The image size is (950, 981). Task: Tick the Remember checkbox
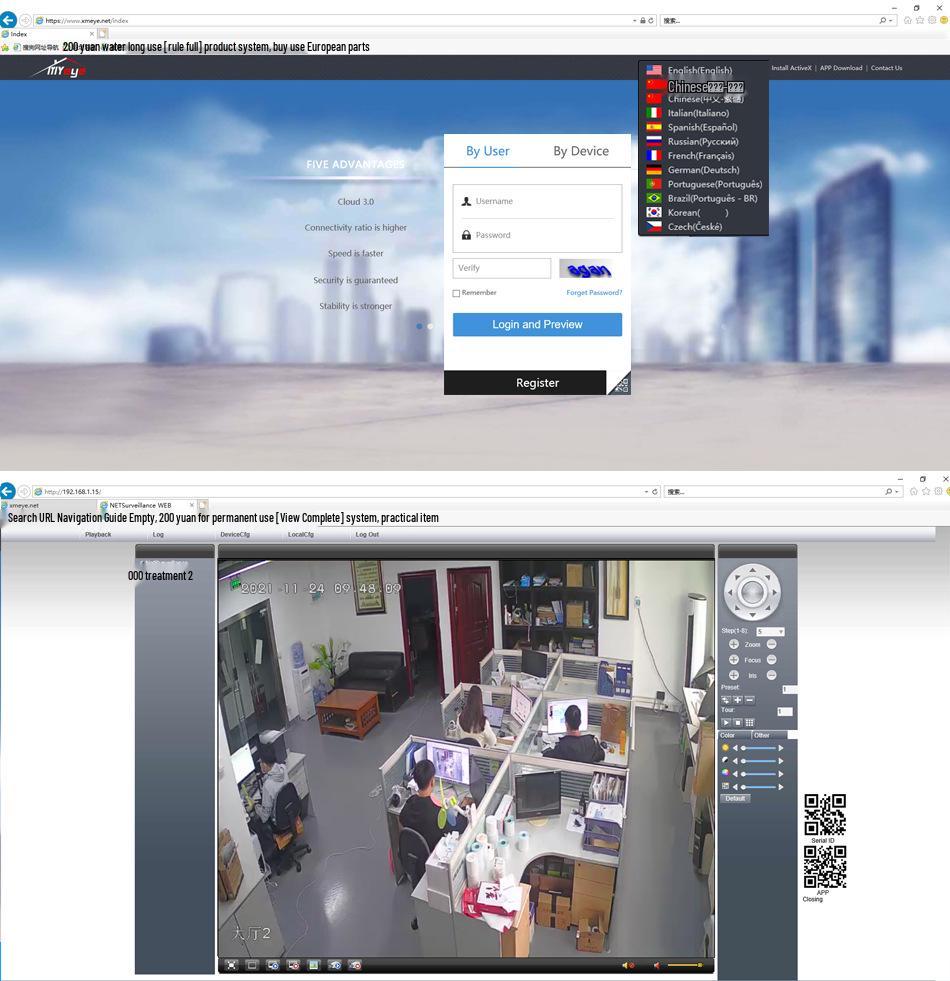(x=456, y=293)
